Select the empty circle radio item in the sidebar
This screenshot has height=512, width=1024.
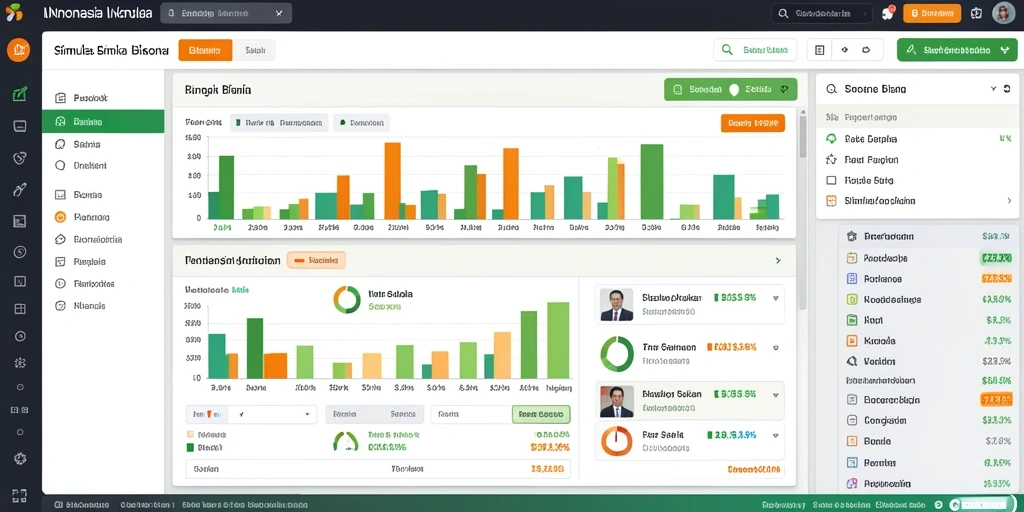pos(61,166)
